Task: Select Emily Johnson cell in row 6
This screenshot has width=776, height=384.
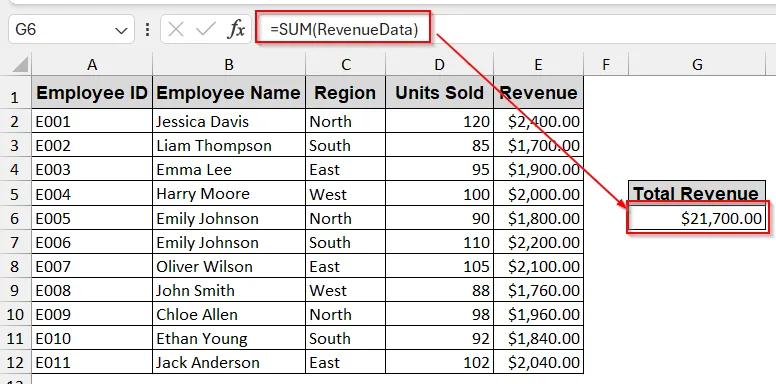Action: point(229,218)
